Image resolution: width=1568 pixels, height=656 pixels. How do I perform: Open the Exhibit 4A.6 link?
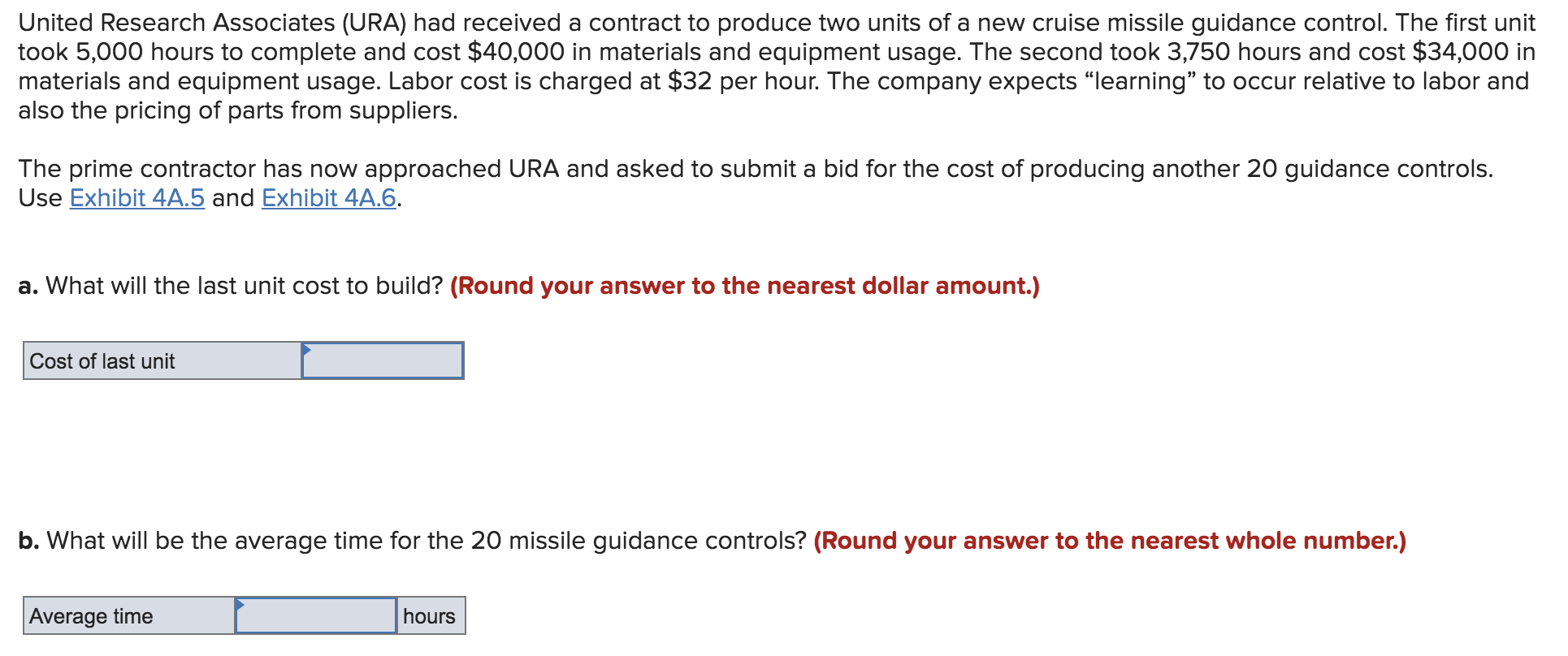tap(327, 197)
